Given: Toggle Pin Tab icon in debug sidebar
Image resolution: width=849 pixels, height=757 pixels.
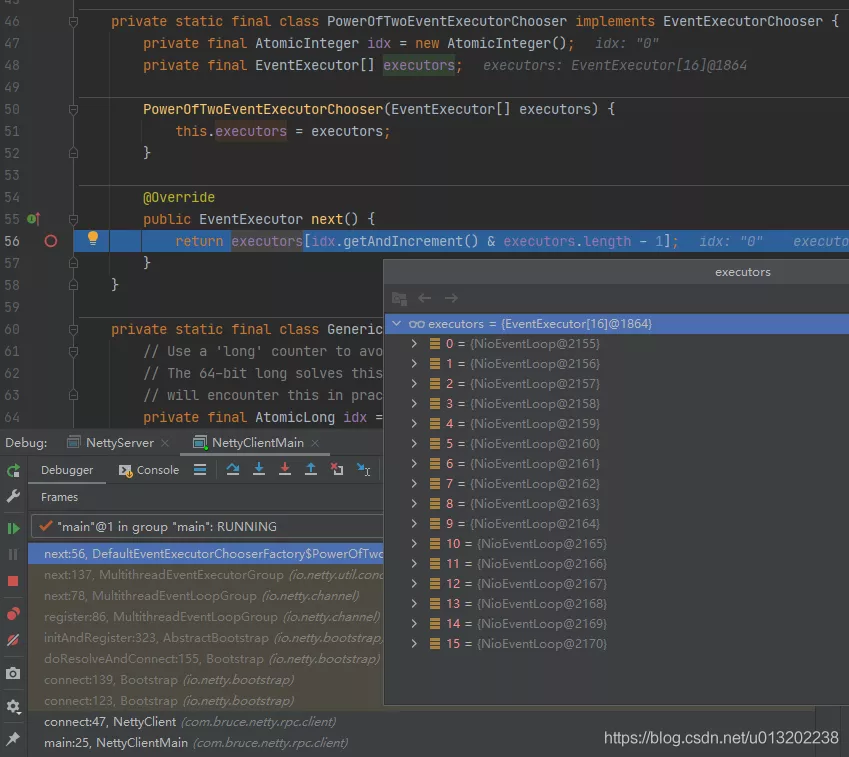Looking at the screenshot, I should point(13,738).
